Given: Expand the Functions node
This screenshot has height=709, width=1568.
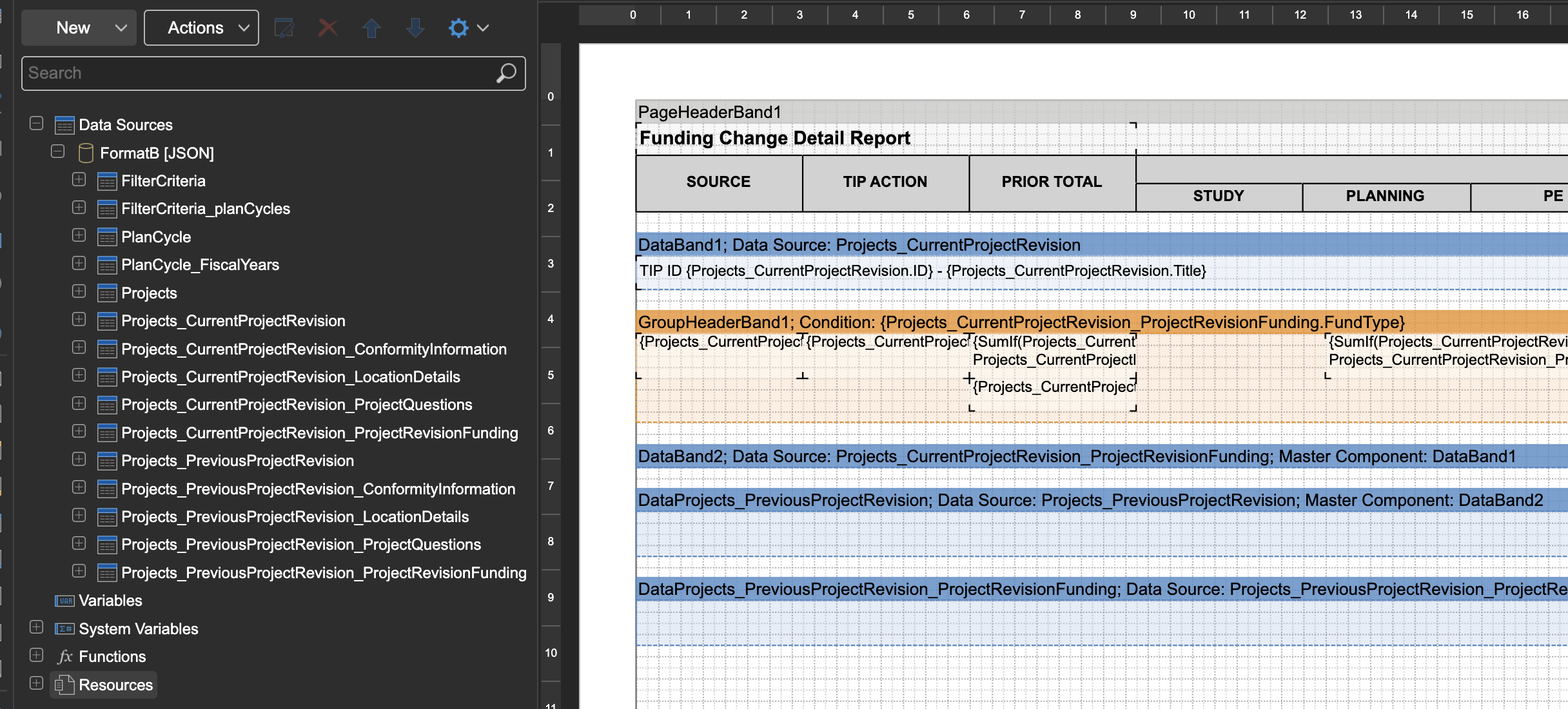Looking at the screenshot, I should [x=37, y=655].
